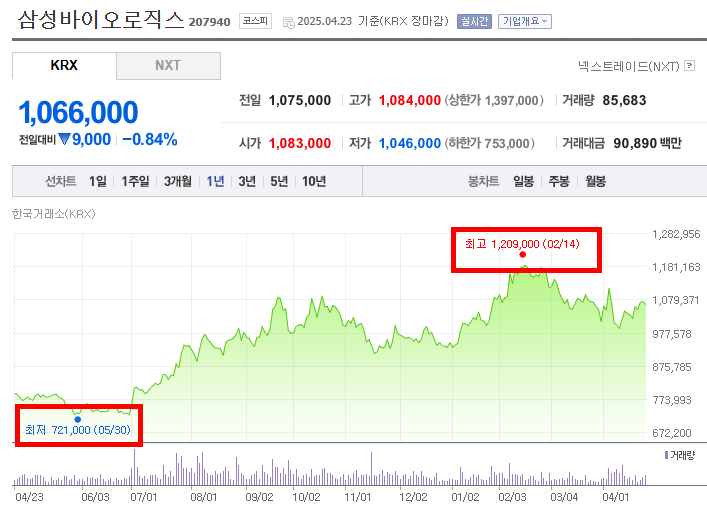Select the 3개월 line chart period
This screenshot has width=707, height=518.
click(177, 181)
